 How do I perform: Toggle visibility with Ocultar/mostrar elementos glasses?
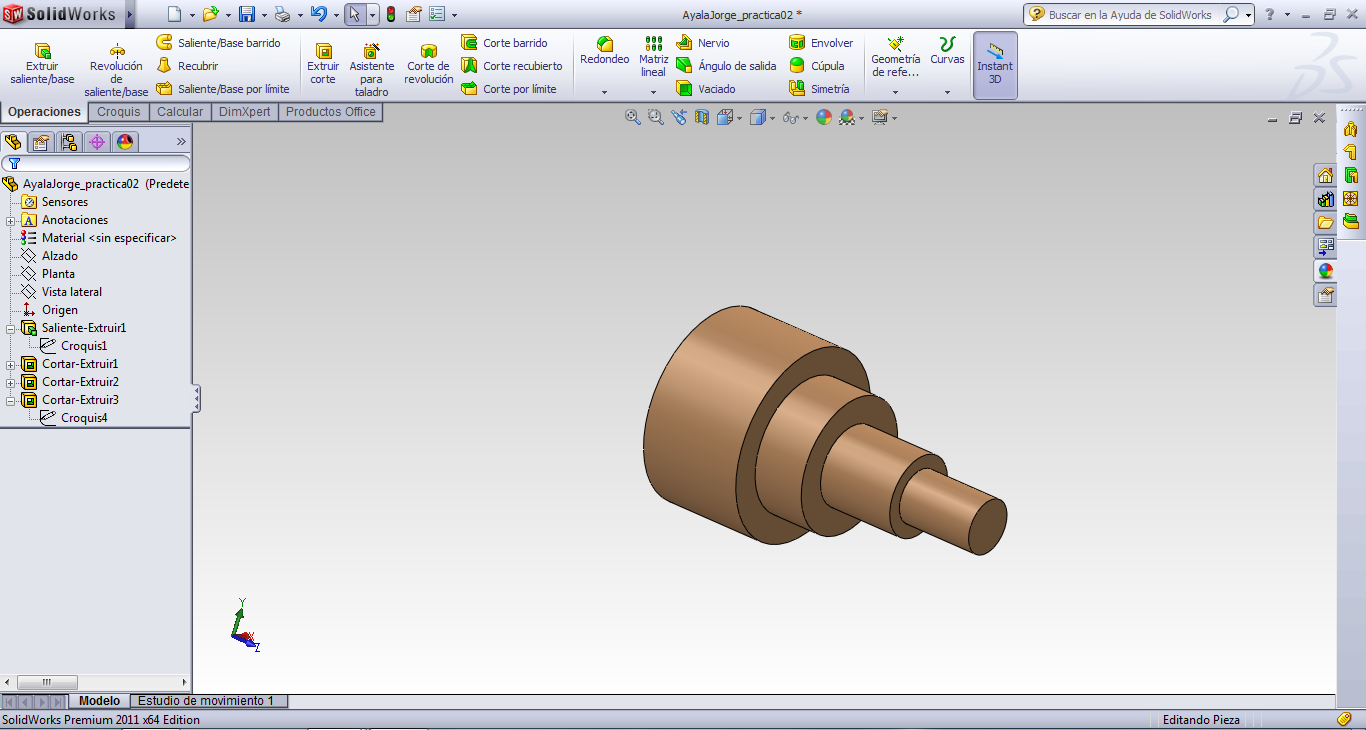pos(790,117)
